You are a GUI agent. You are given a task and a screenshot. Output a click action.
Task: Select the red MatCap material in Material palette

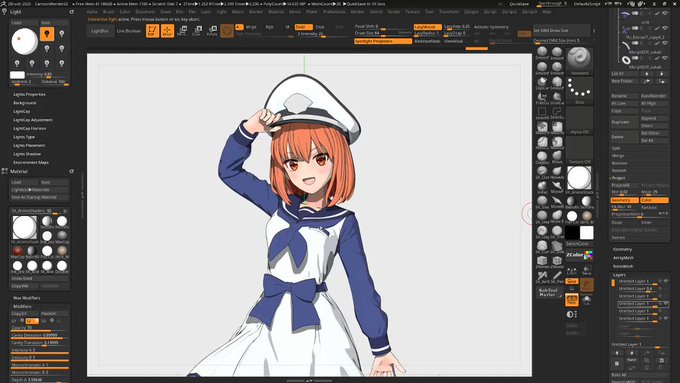[x=17, y=251]
